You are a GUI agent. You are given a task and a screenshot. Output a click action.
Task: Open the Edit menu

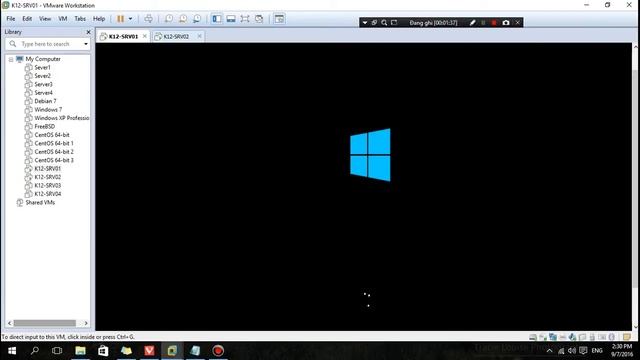pos(27,19)
